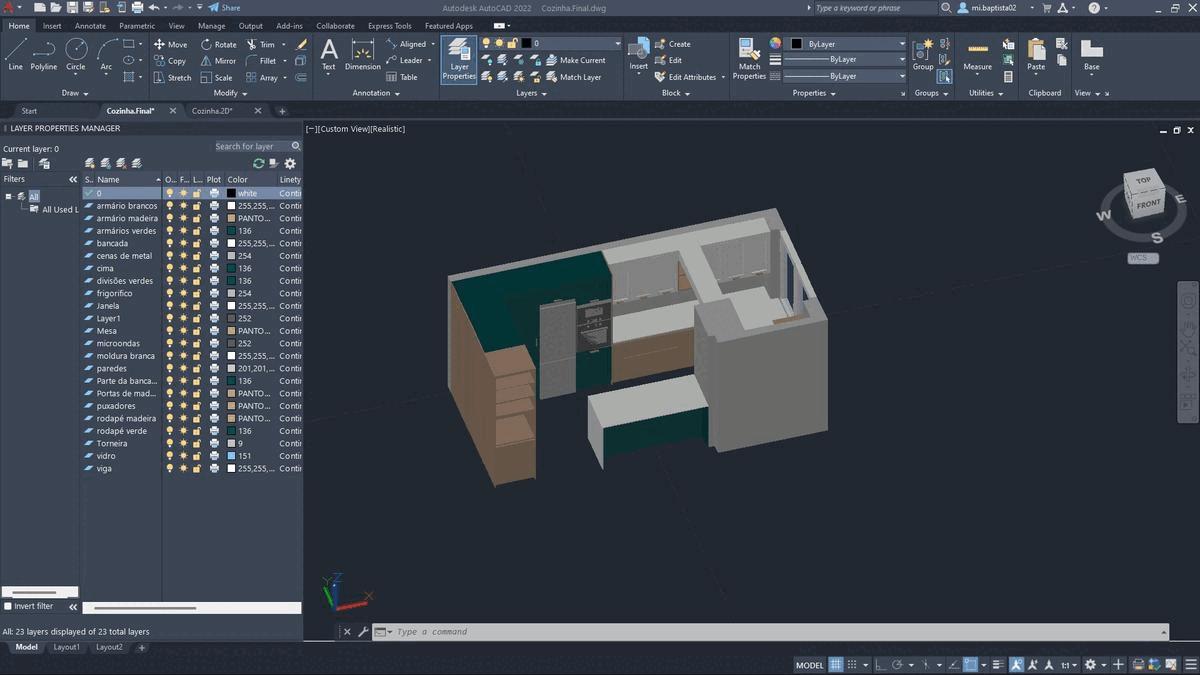Click the Scale tool
The height and width of the screenshot is (675, 1200).
[x=217, y=77]
